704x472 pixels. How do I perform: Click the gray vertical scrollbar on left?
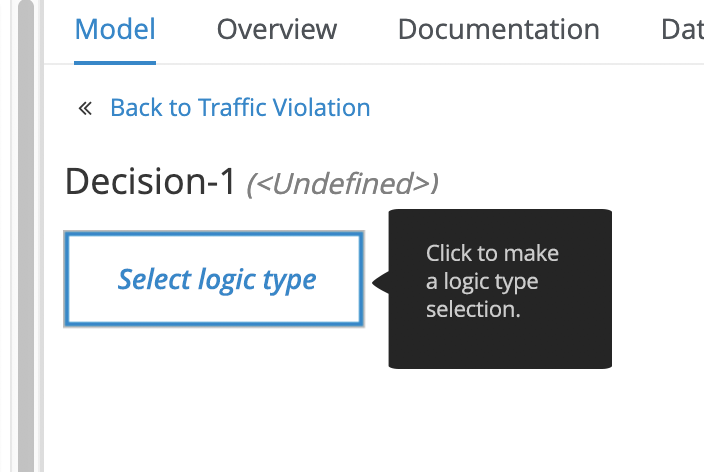point(25,236)
